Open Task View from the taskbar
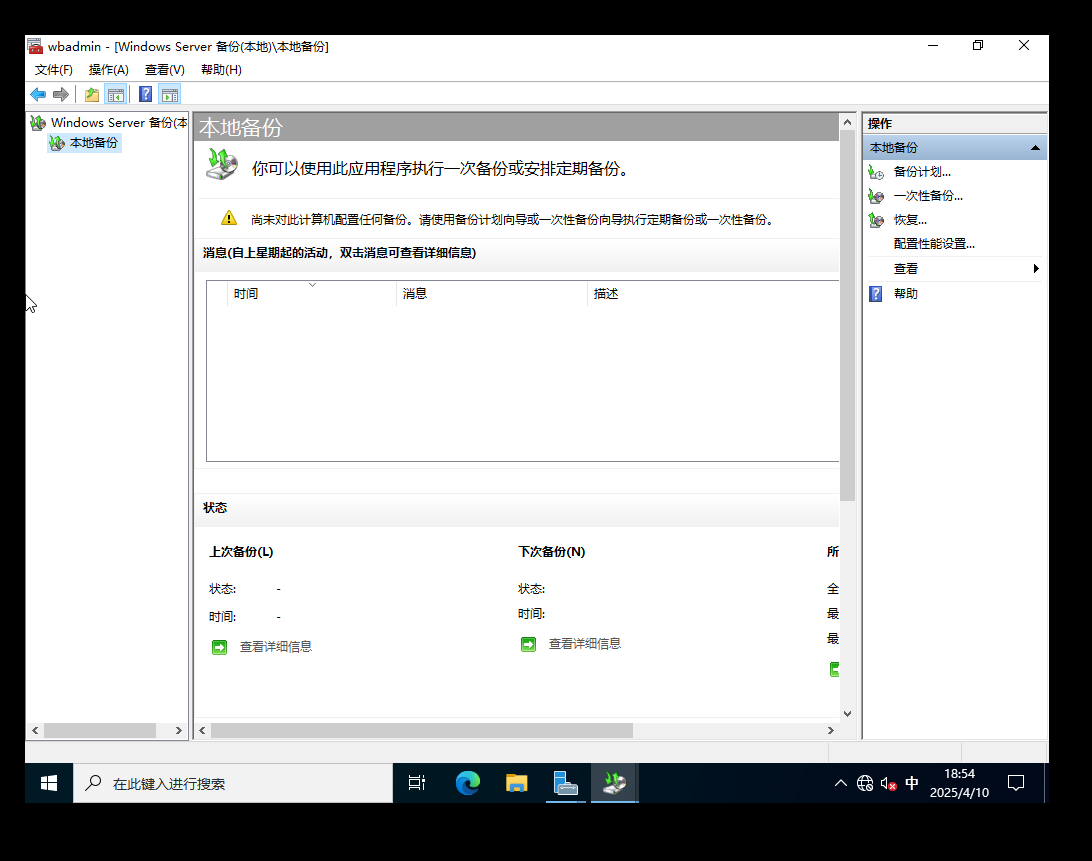The image size is (1092, 861). tap(416, 784)
